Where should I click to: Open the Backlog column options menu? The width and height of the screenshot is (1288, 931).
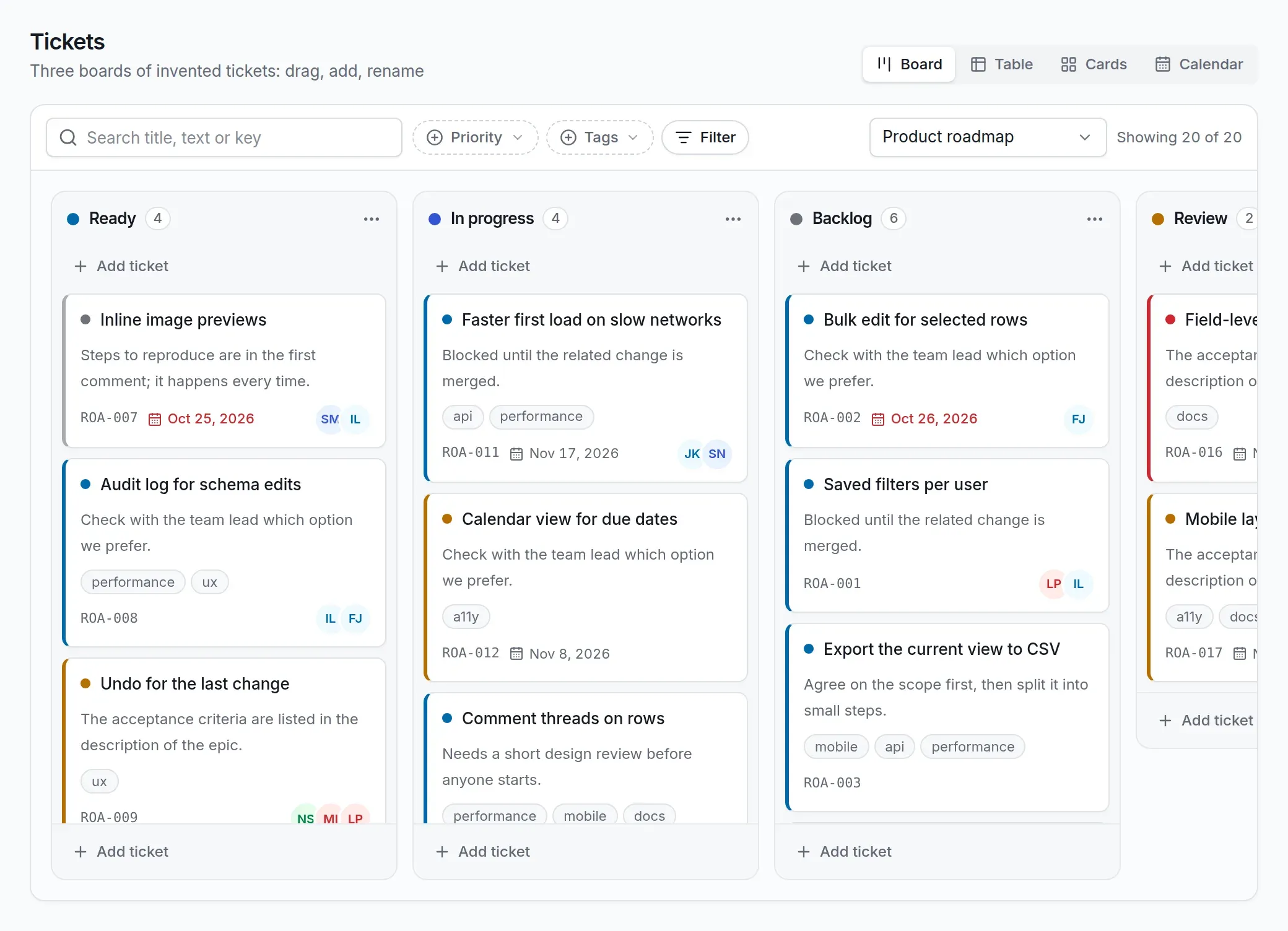(x=1095, y=219)
